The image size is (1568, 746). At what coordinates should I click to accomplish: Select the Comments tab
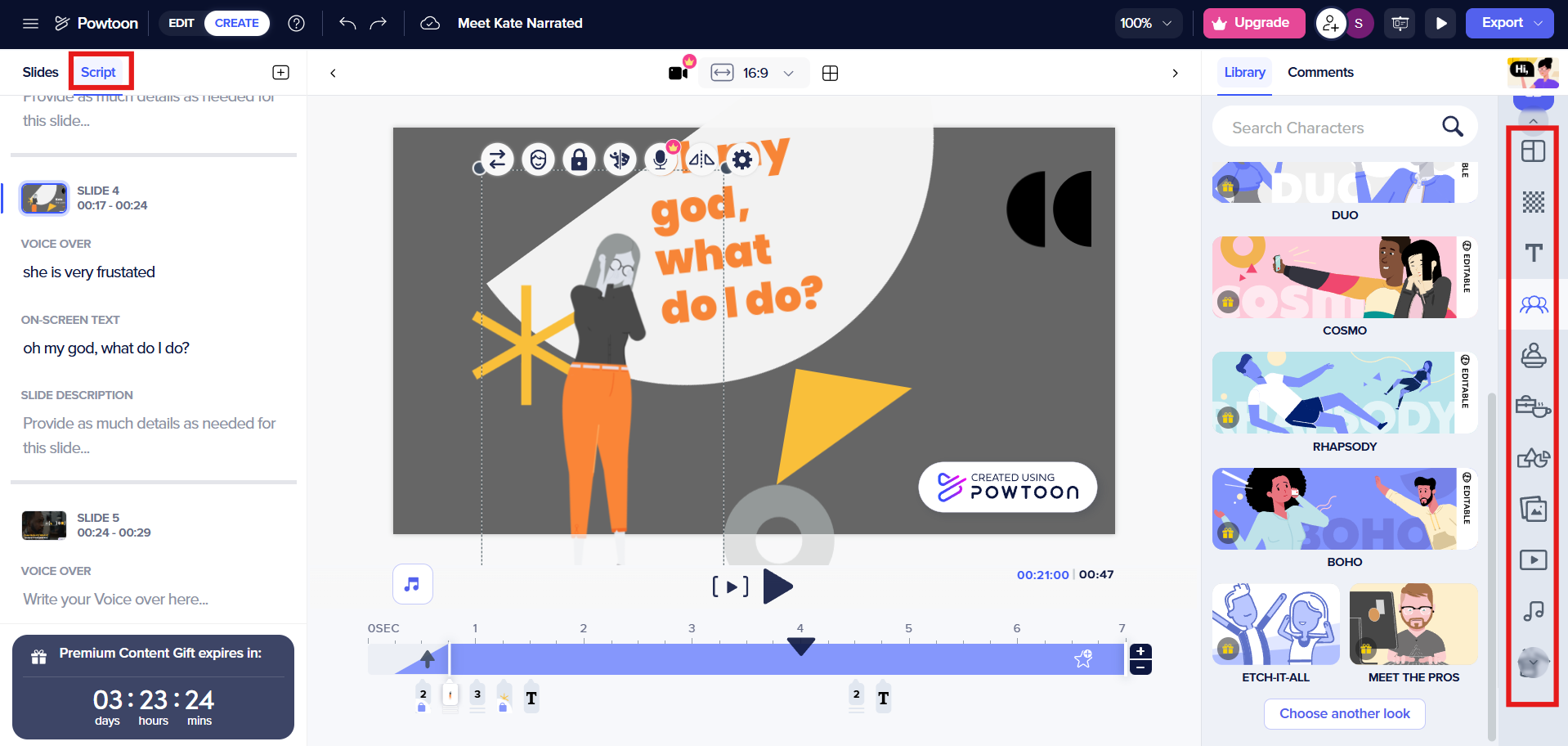[x=1320, y=72]
